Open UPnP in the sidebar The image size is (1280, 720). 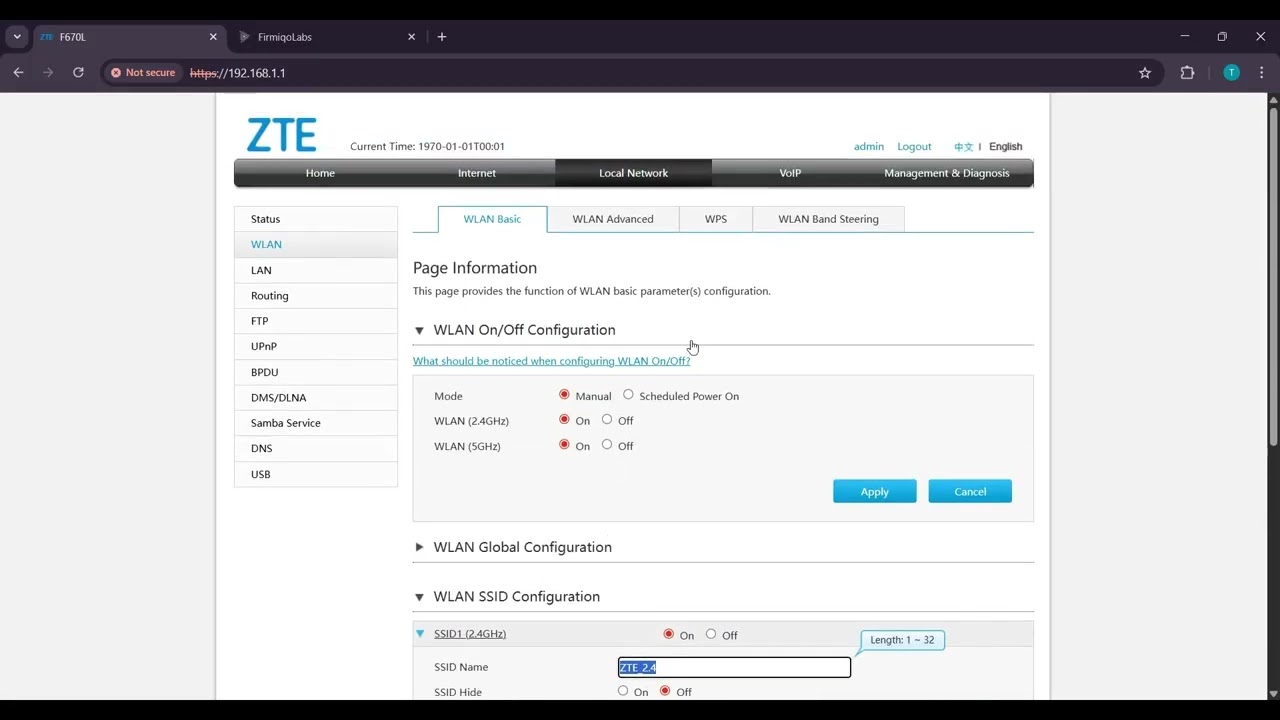tap(316, 346)
